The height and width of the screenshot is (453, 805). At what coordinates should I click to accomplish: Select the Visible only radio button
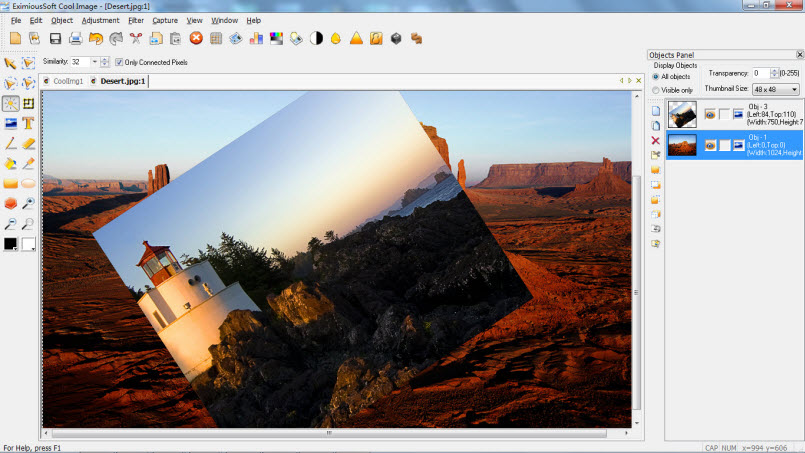pyautogui.click(x=656, y=90)
